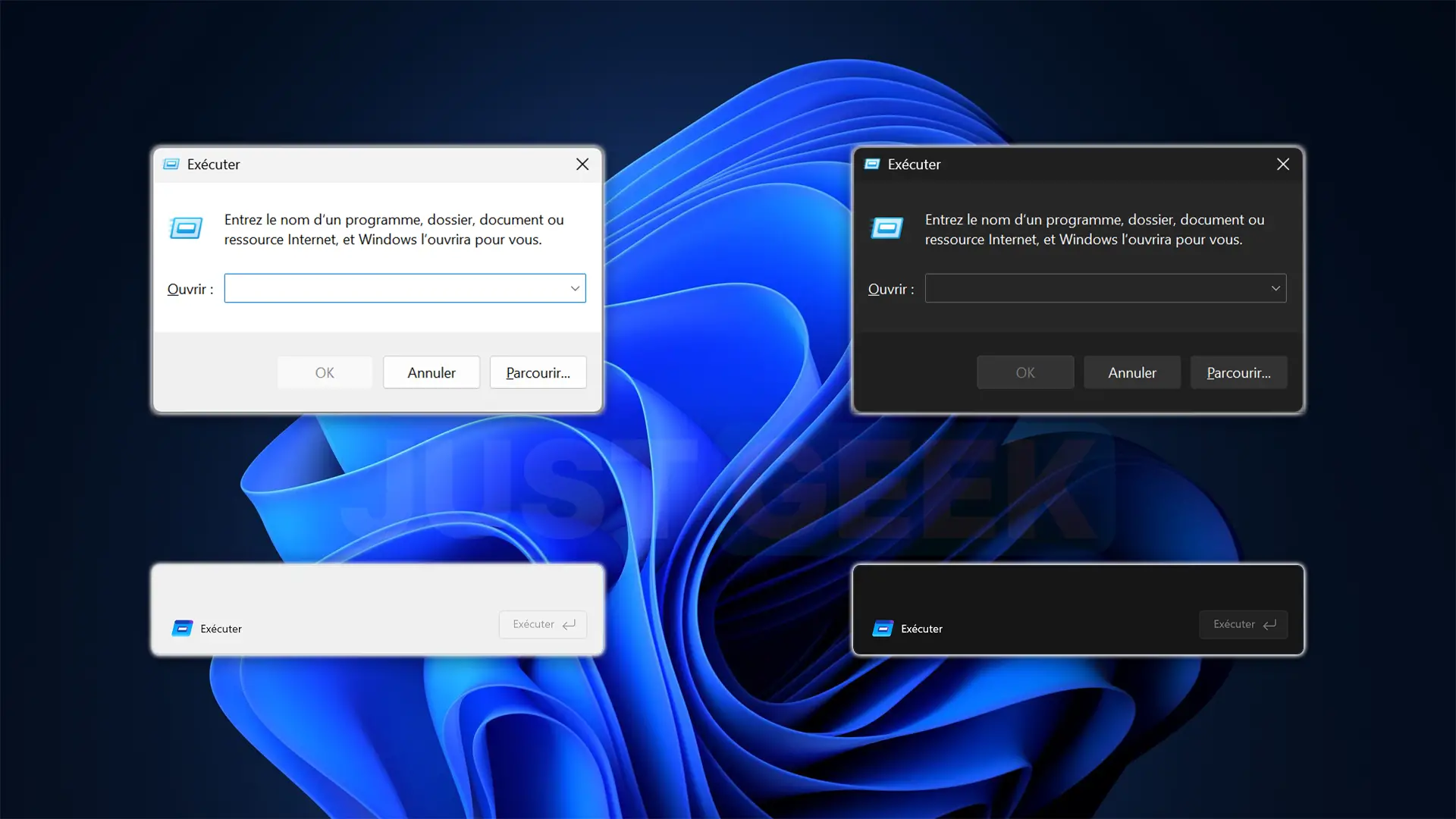Click 'Ouvrir :' label in dark dialog

point(891,289)
